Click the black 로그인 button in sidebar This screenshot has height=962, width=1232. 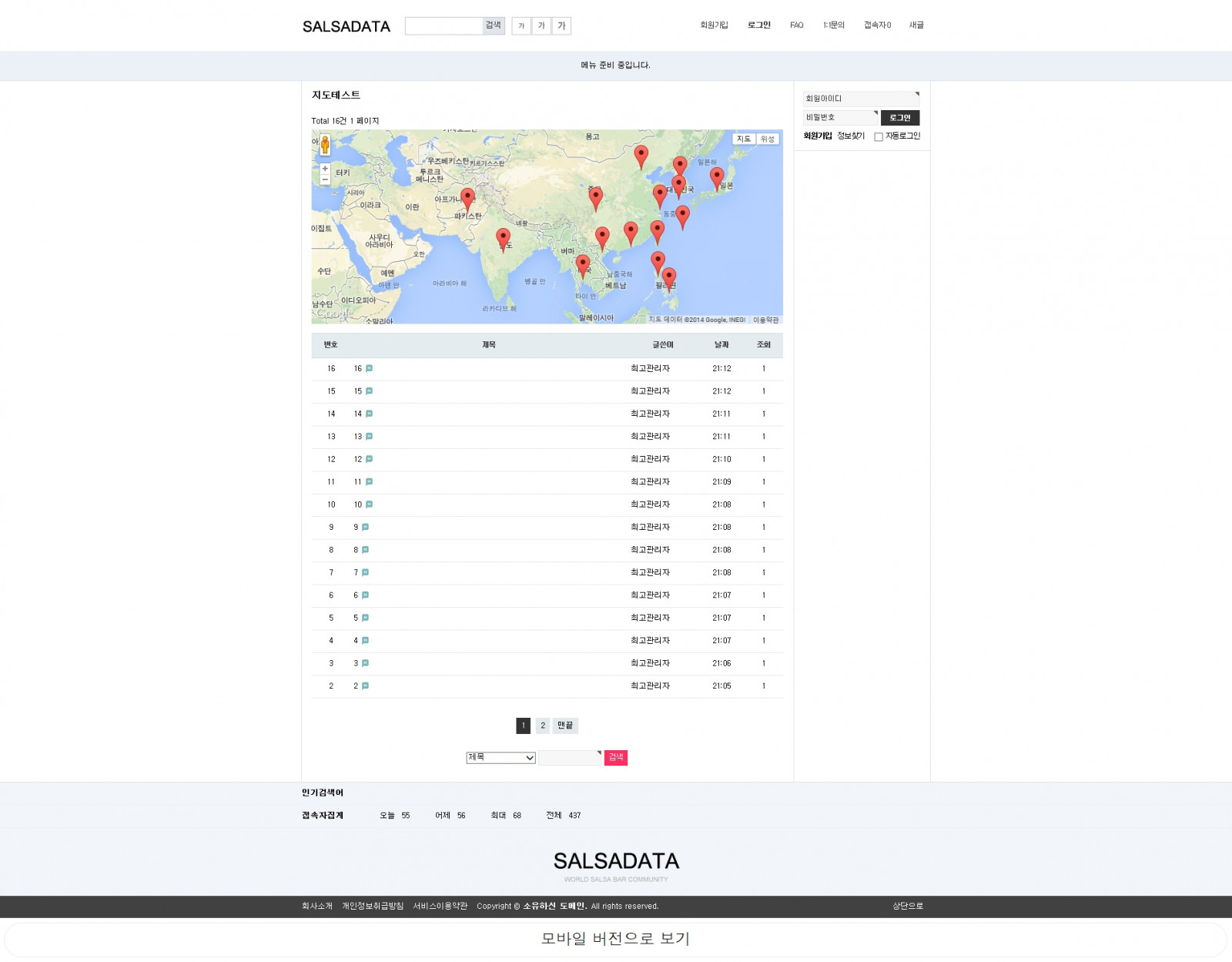(x=899, y=118)
